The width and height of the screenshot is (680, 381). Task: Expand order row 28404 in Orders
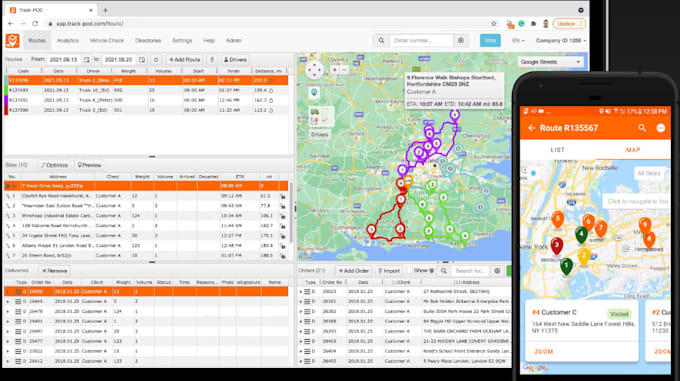point(301,351)
